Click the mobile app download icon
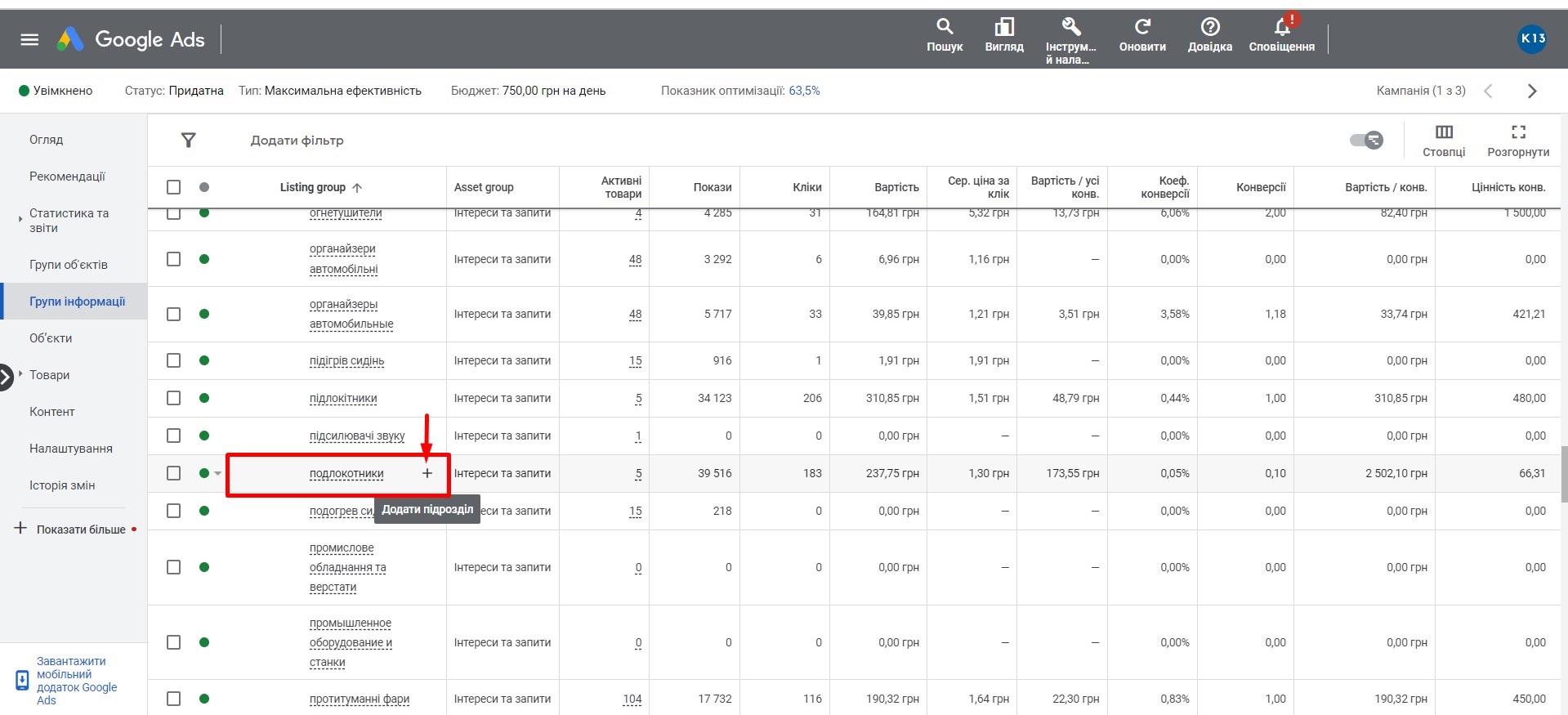This screenshot has width=1568, height=715. [x=23, y=681]
